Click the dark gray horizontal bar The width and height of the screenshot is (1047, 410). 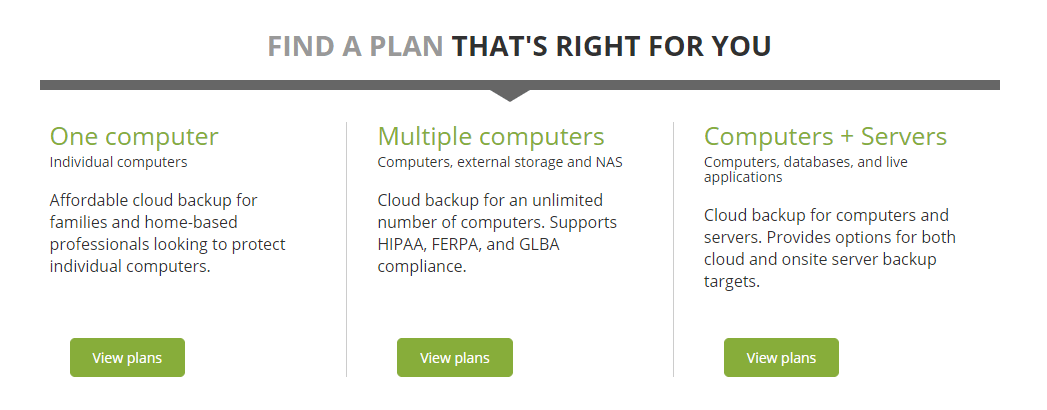(519, 85)
